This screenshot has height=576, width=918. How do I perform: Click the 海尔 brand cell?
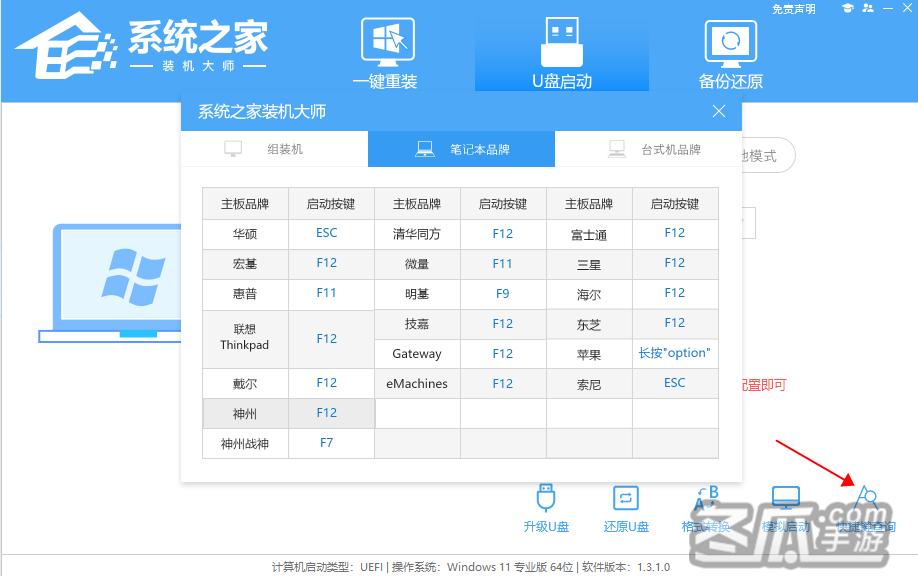[589, 294]
